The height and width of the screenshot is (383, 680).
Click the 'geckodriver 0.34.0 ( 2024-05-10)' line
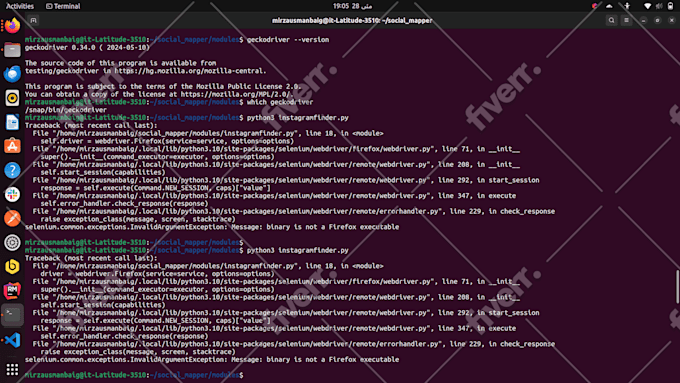(87, 47)
